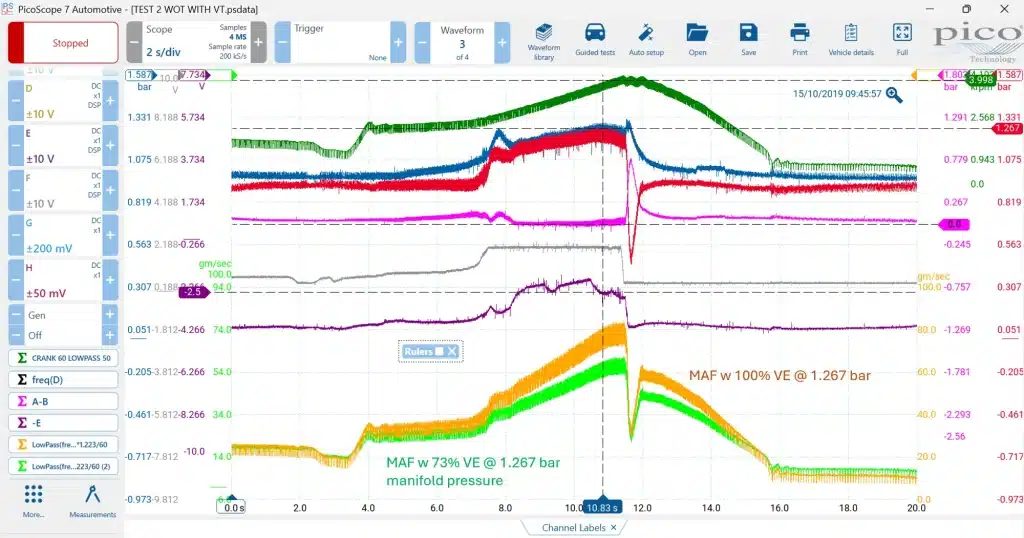Decrease Channel H input range
This screenshot has height=538, width=1024.
pos(16,280)
